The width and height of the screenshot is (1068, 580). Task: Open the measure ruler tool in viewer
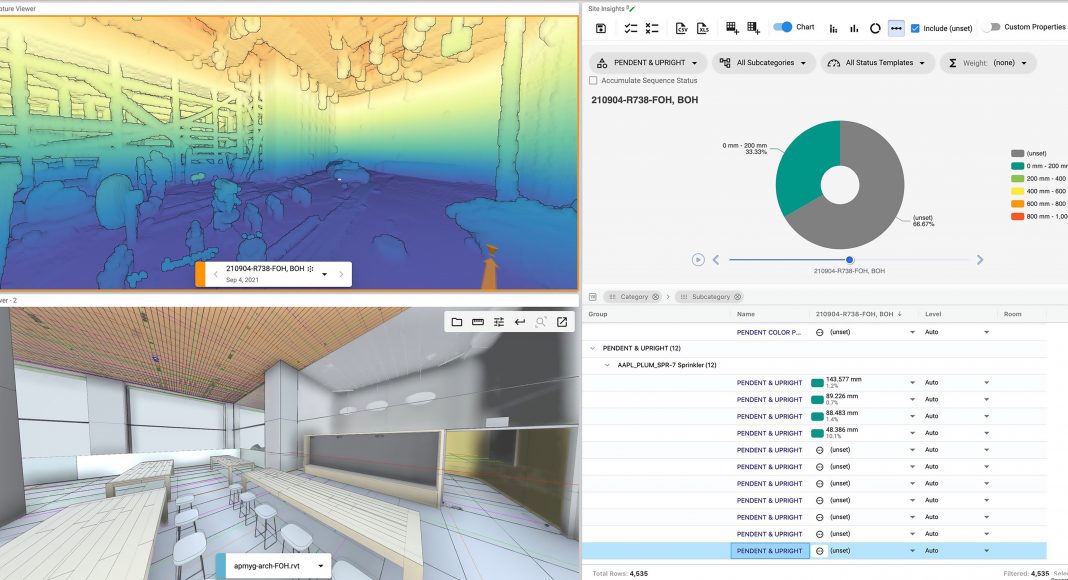[x=478, y=322]
